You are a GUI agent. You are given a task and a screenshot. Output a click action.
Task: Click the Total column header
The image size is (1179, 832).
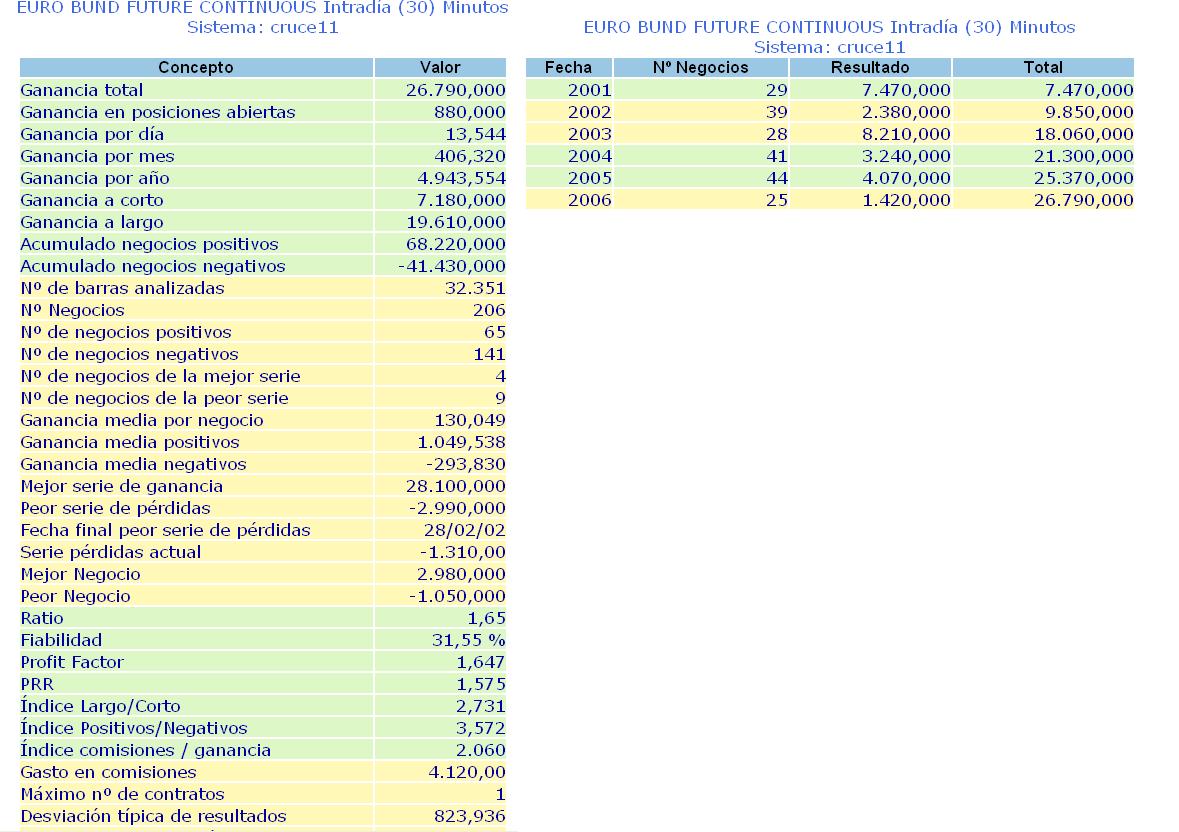1043,68
